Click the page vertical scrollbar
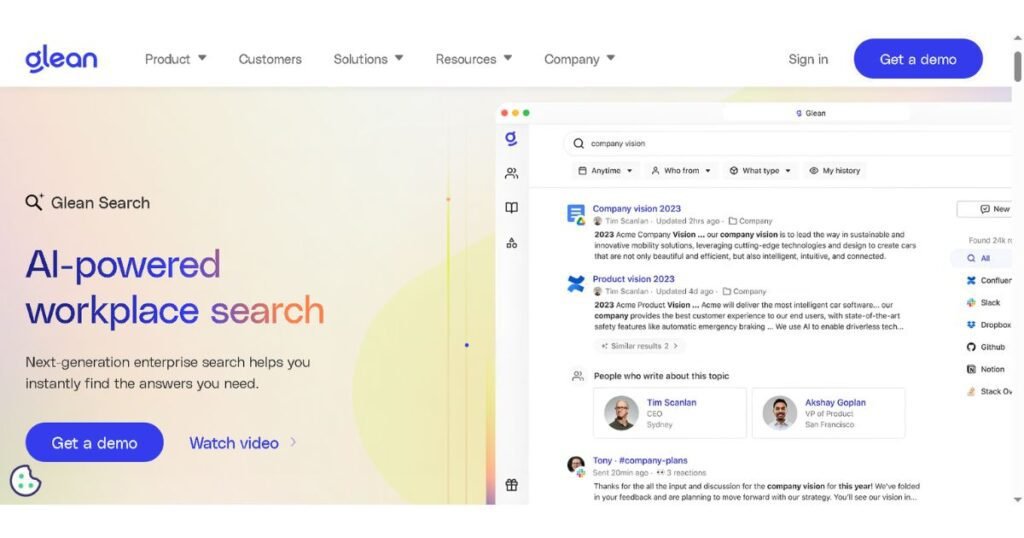 point(1017,67)
